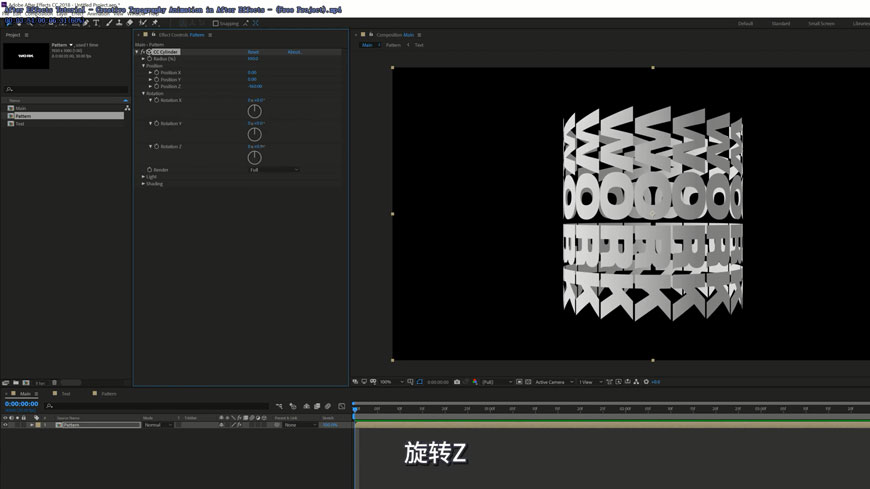Switch to Pattern tab in timeline
The width and height of the screenshot is (870, 489).
(109, 394)
